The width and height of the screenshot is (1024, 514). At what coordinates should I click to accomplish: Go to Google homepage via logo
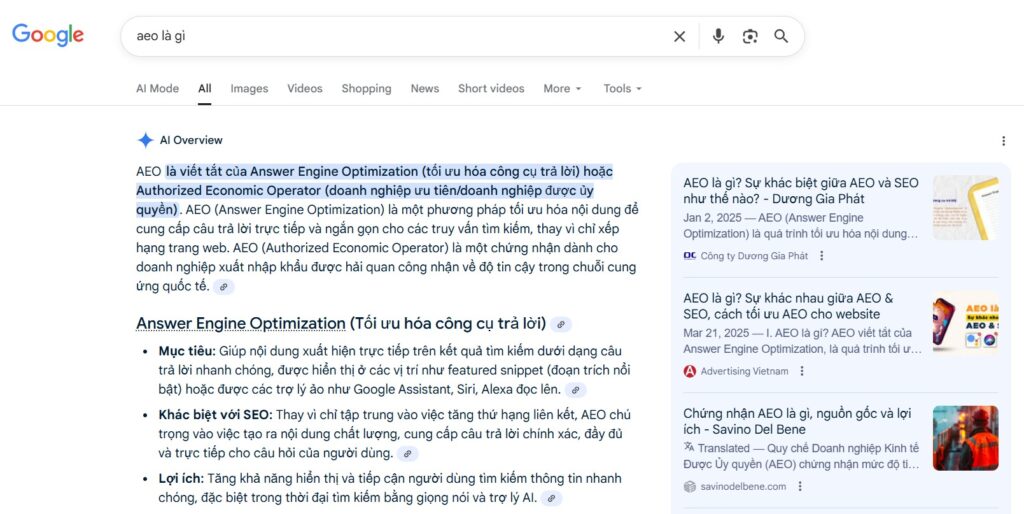(x=48, y=35)
